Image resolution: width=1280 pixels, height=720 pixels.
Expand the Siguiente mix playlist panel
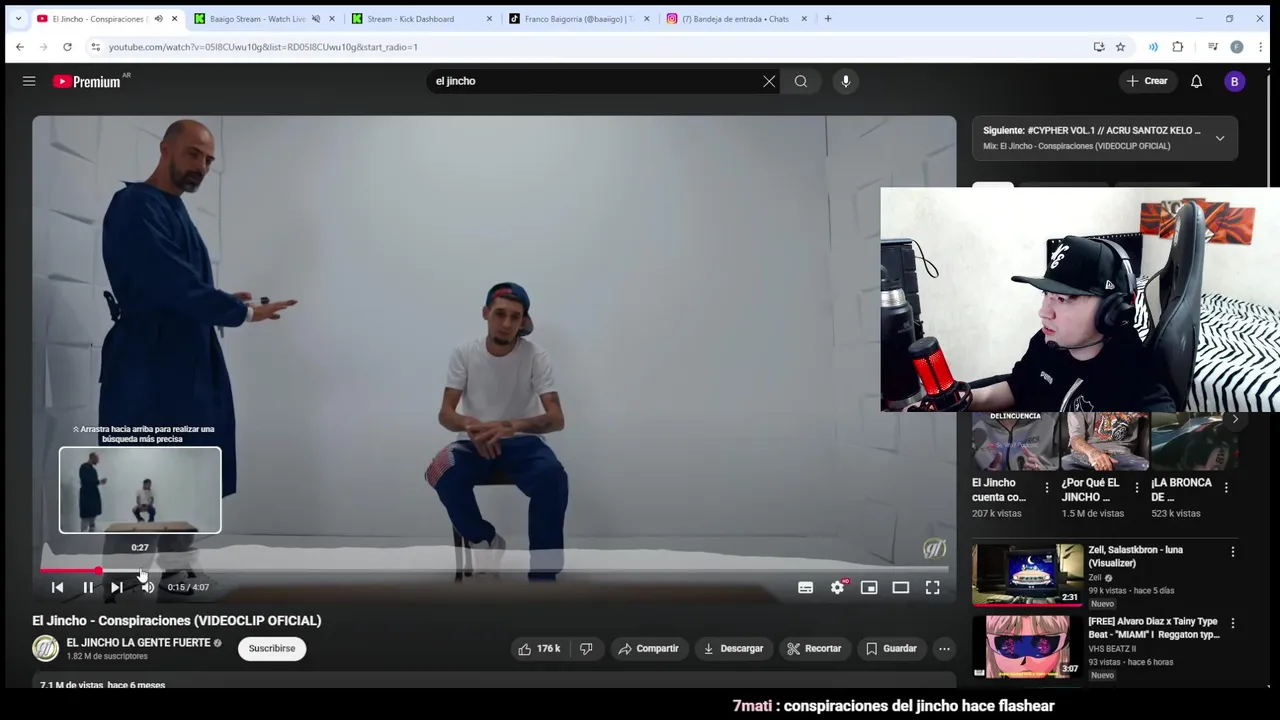pyautogui.click(x=1220, y=138)
